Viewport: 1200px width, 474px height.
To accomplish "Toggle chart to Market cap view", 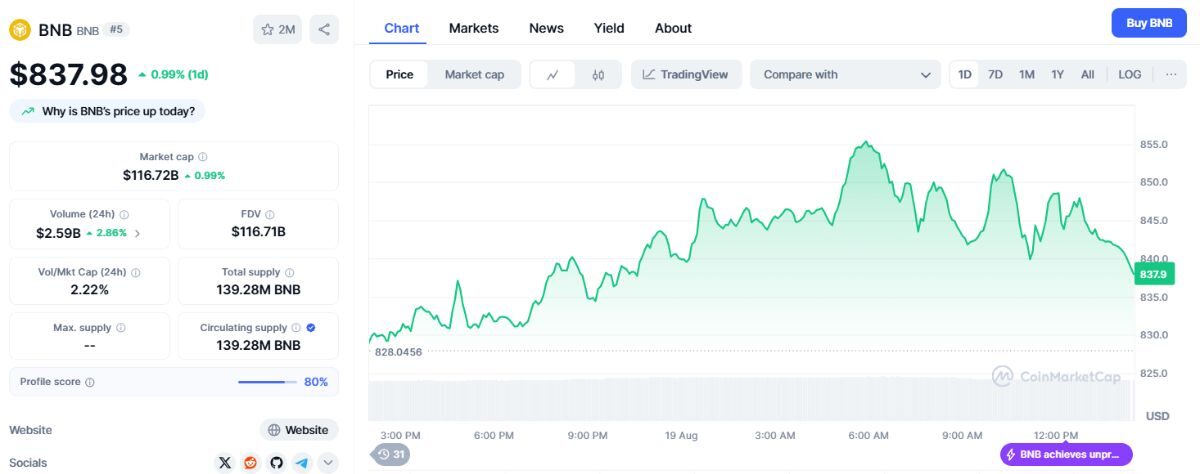I will coord(474,75).
